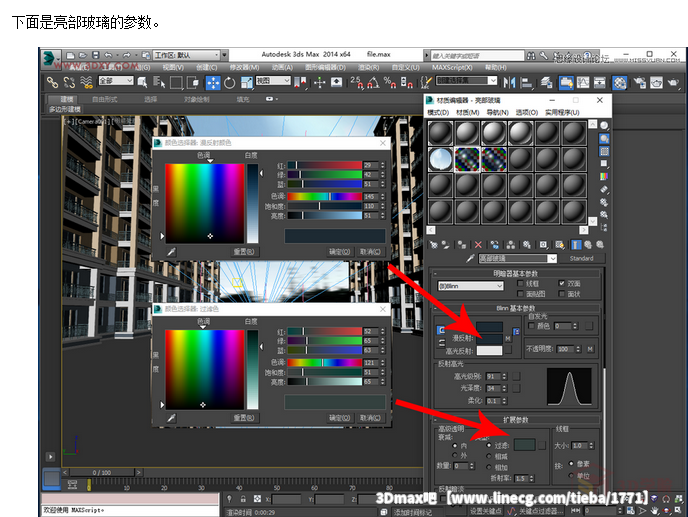The height and width of the screenshot is (517, 688).
Task: Open the 导航(N) menu in Material Editor
Action: coord(497,113)
